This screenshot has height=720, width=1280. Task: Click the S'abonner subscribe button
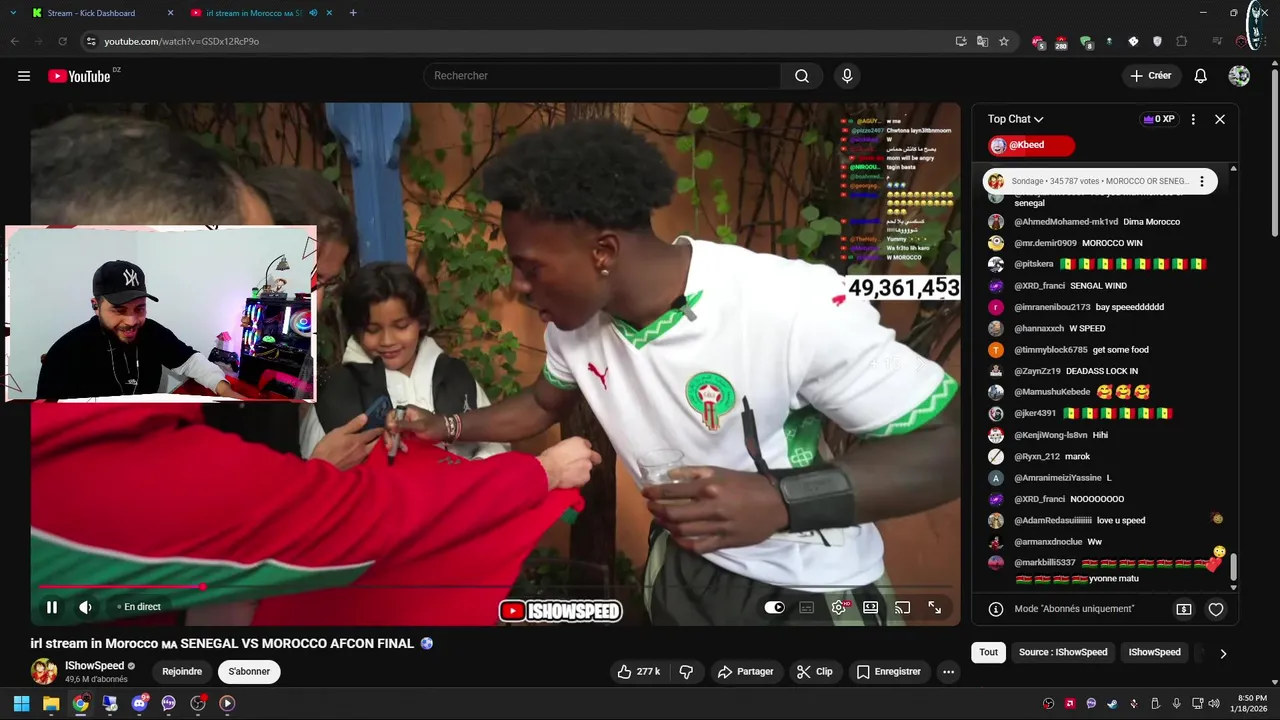tap(249, 672)
